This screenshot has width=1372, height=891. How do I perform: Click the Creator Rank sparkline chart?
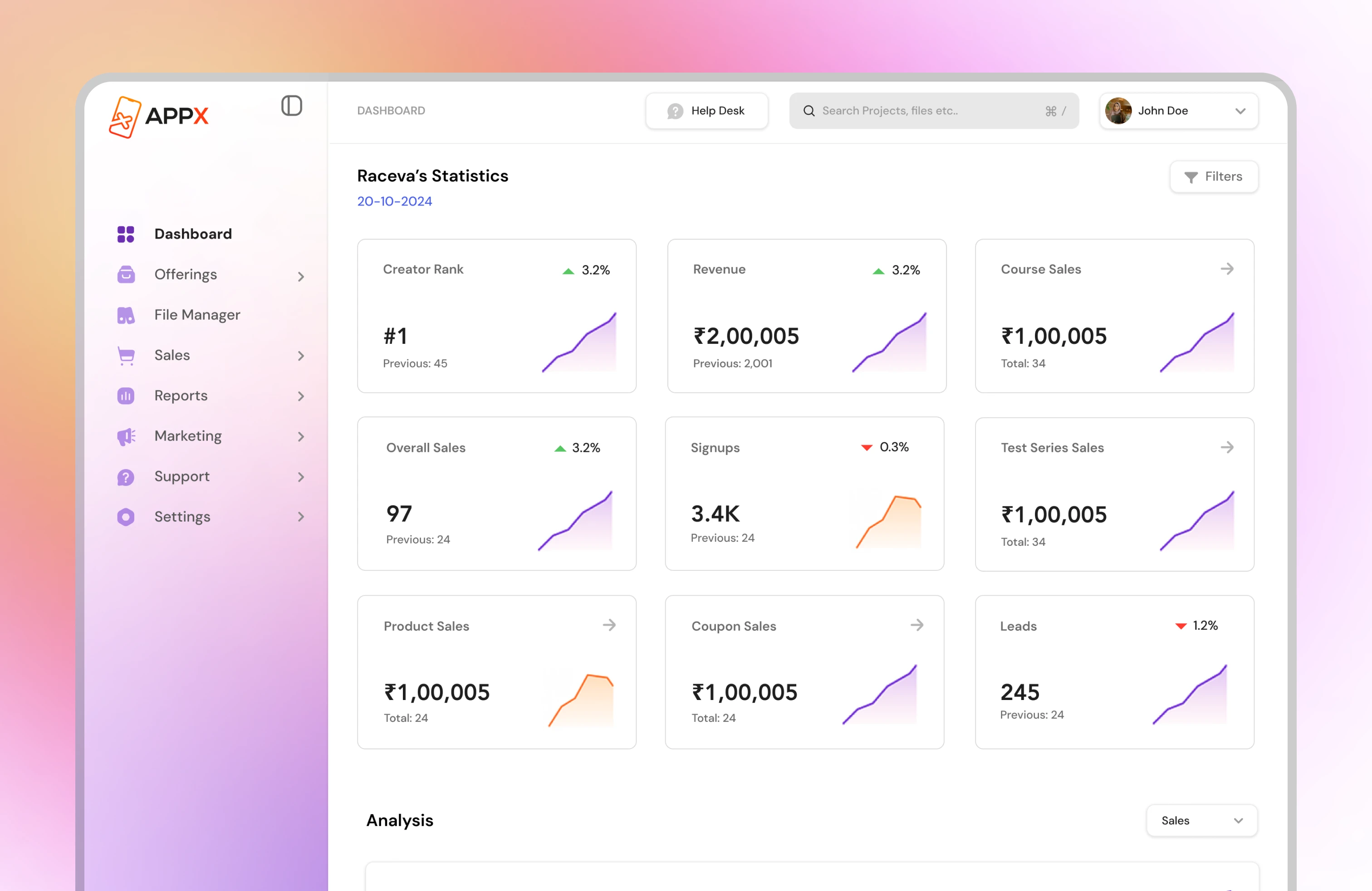579,343
